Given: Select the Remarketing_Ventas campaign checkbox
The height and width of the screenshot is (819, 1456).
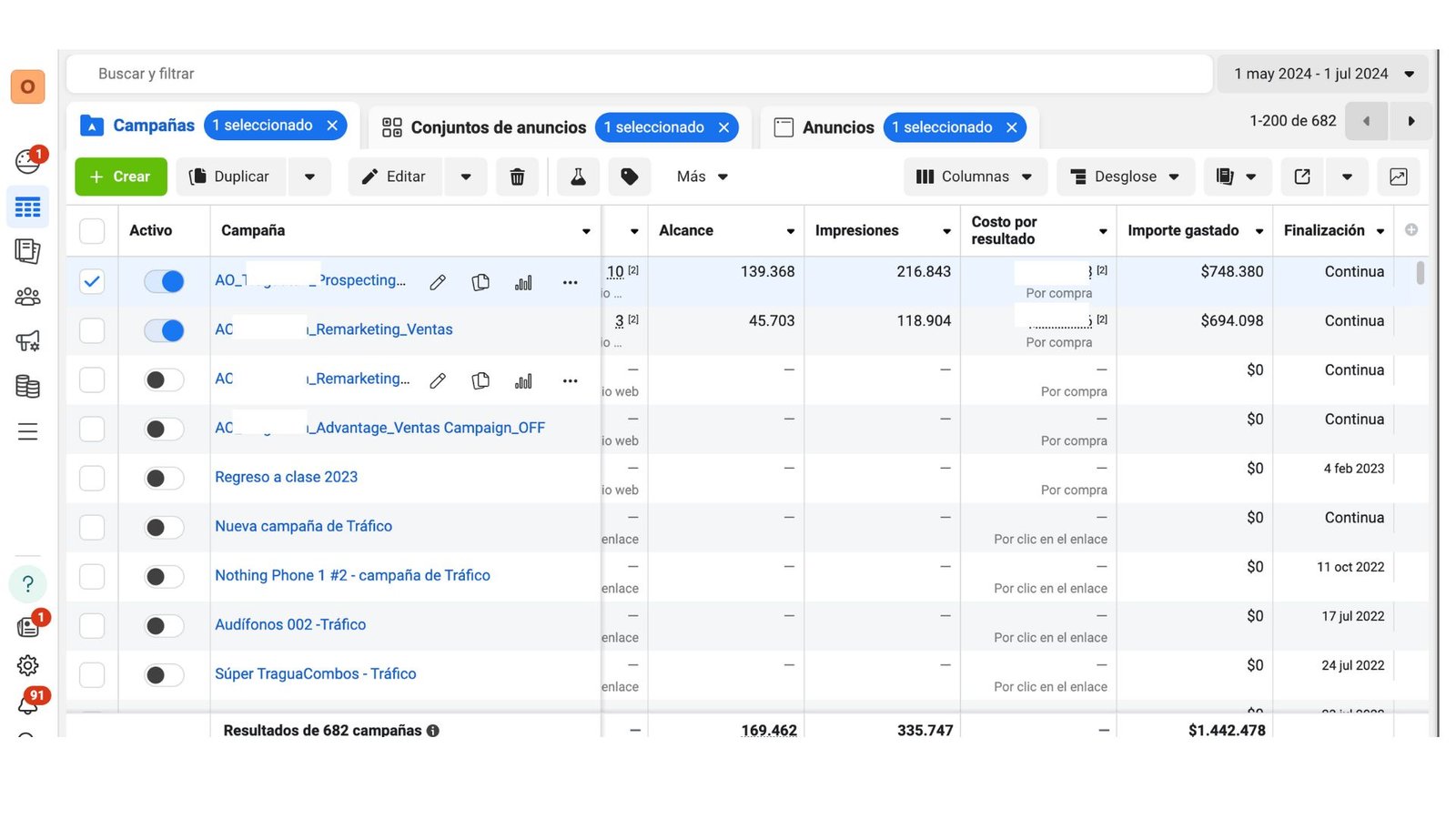Looking at the screenshot, I should click(x=92, y=330).
